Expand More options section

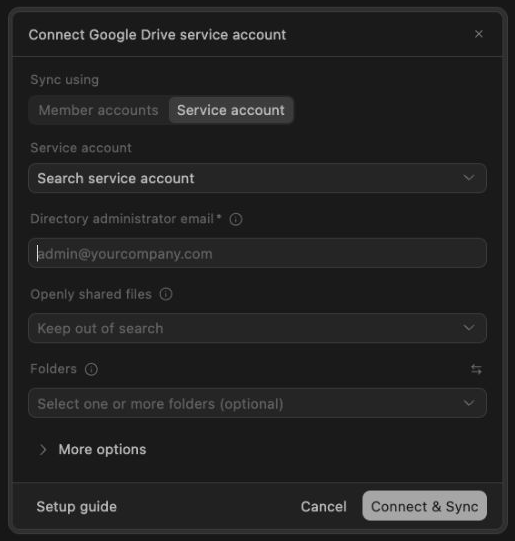(92, 450)
